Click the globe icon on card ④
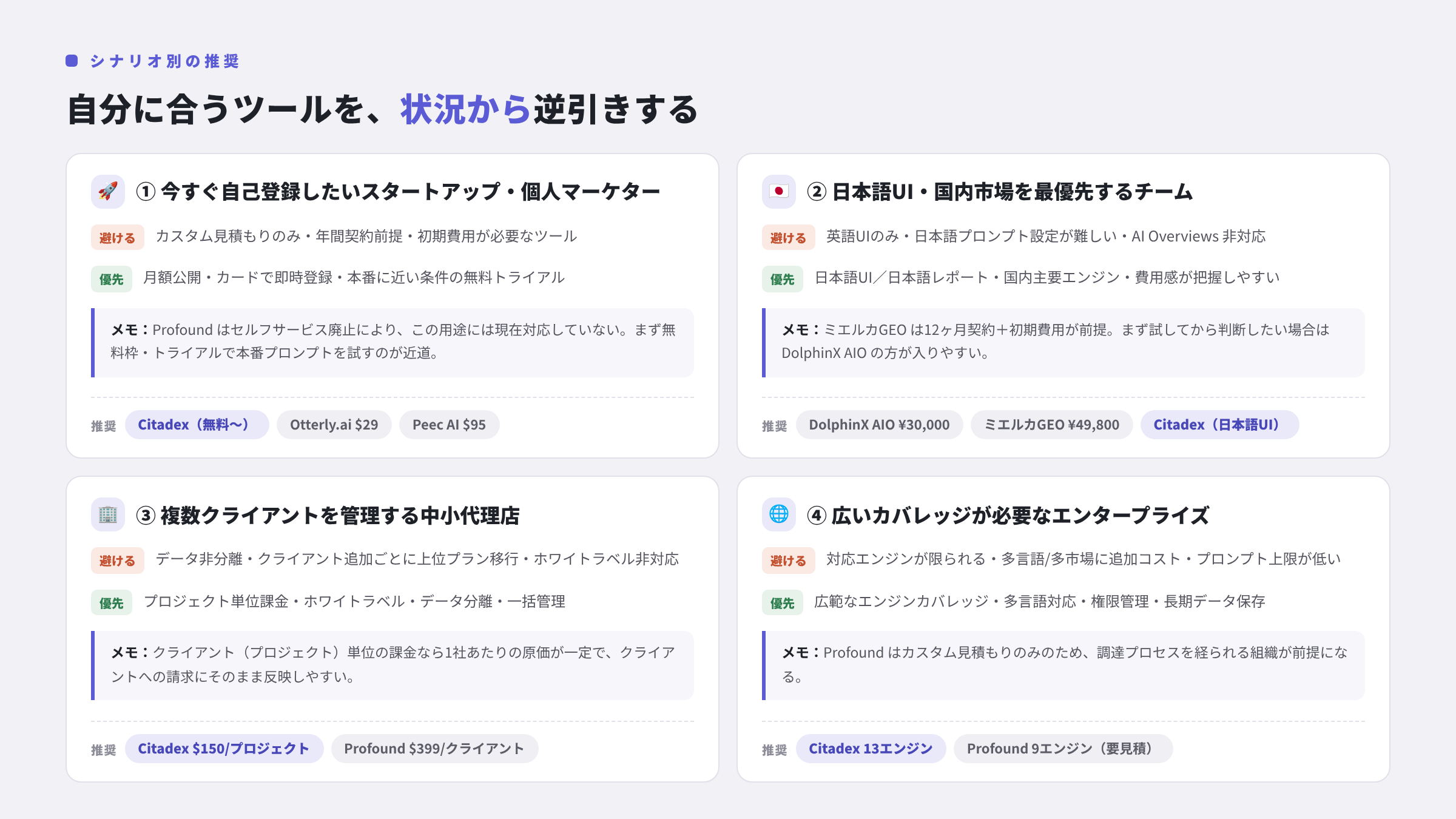The width and height of the screenshot is (1456, 819). (x=779, y=515)
